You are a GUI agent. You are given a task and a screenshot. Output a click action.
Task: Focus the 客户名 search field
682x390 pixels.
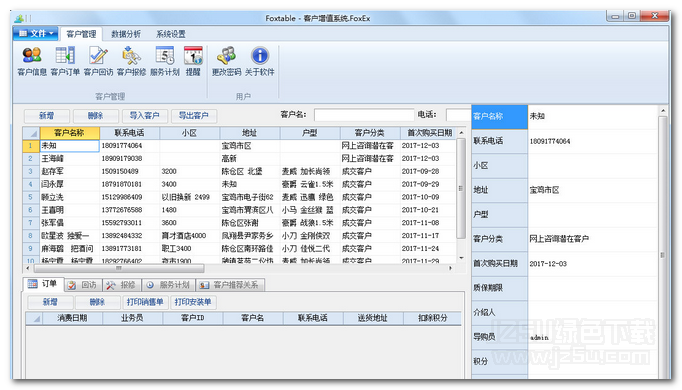pos(364,115)
